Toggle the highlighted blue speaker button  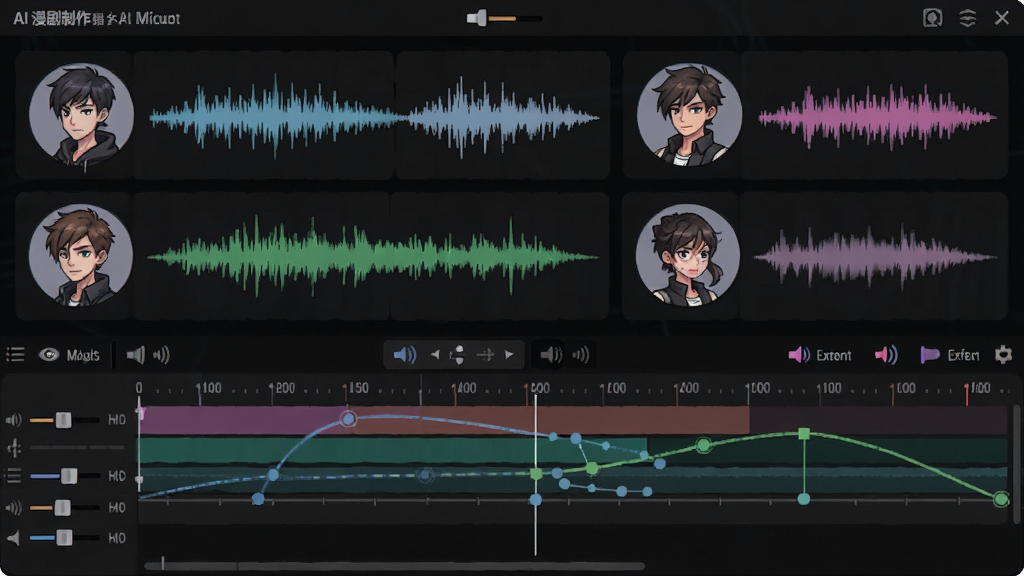click(405, 355)
